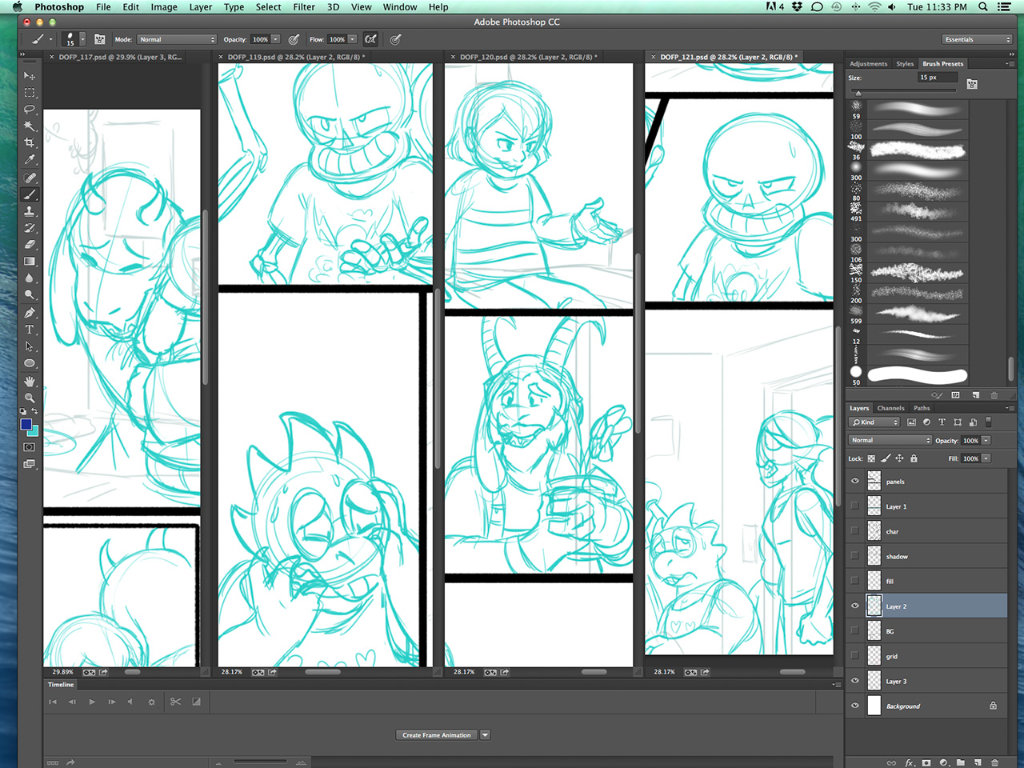This screenshot has width=1024, height=768.
Task: Open the layer Kind filter dropdown
Action: (x=874, y=423)
